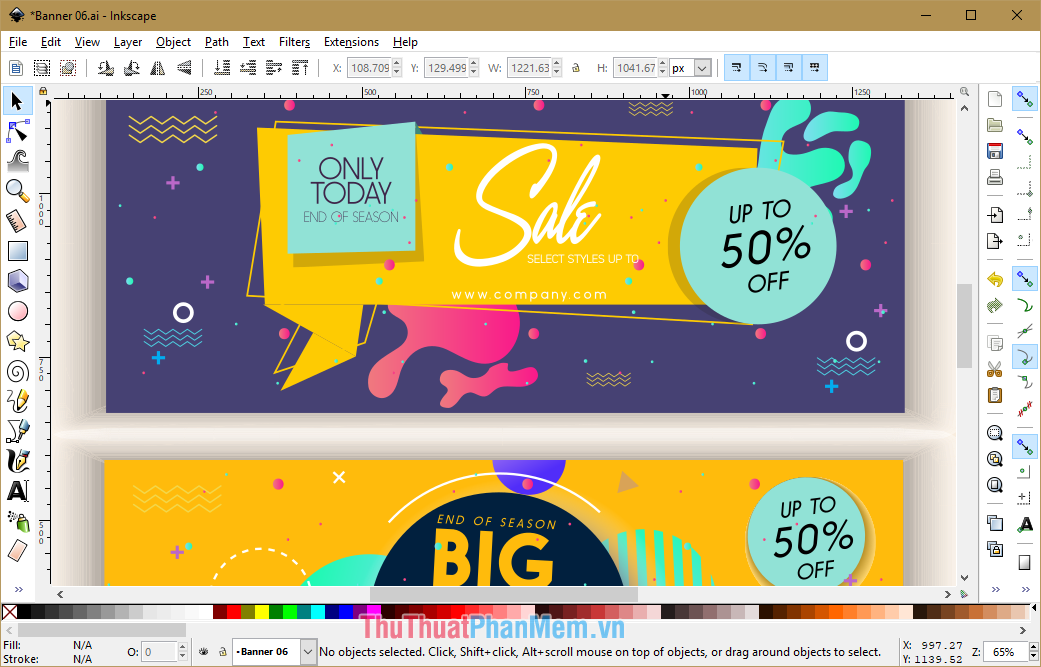Choose the Rectangle tool
The image size is (1041, 667).
[x=18, y=251]
